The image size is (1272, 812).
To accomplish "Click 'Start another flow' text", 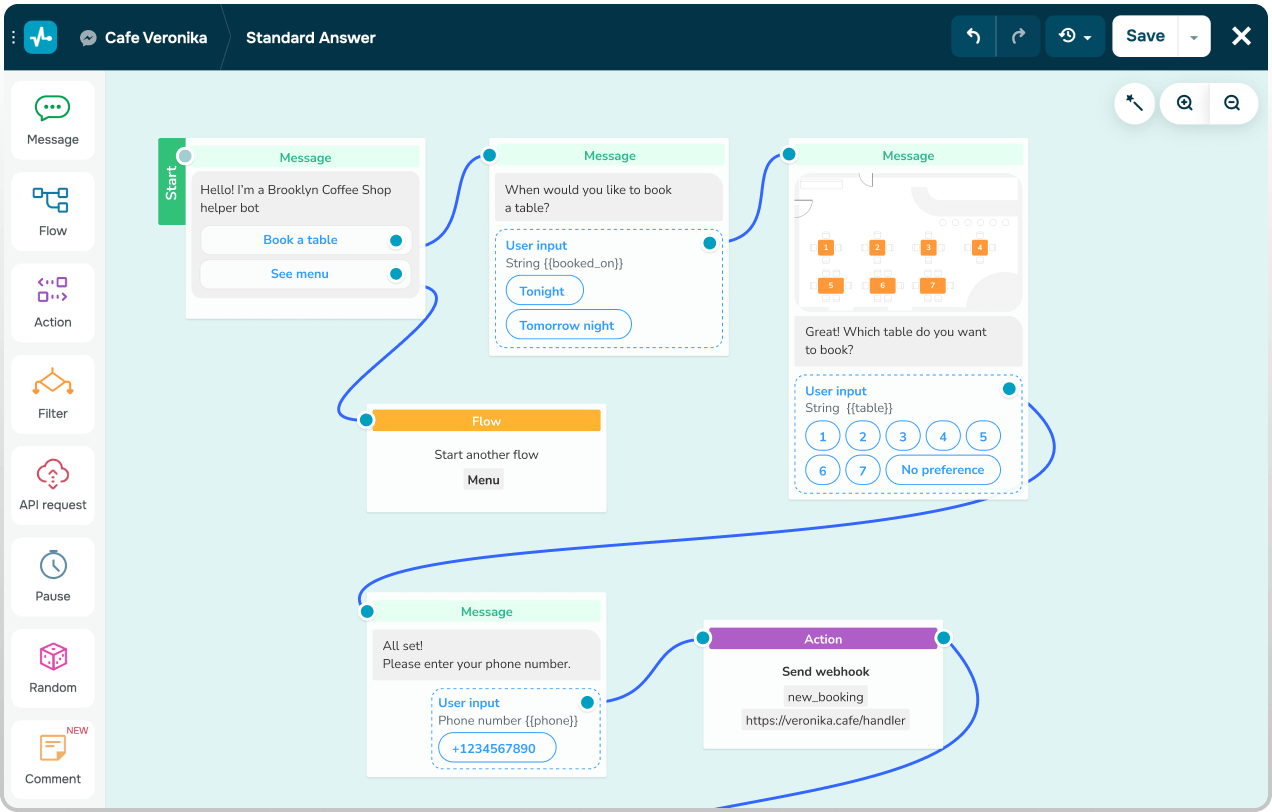I will pyautogui.click(x=486, y=455).
